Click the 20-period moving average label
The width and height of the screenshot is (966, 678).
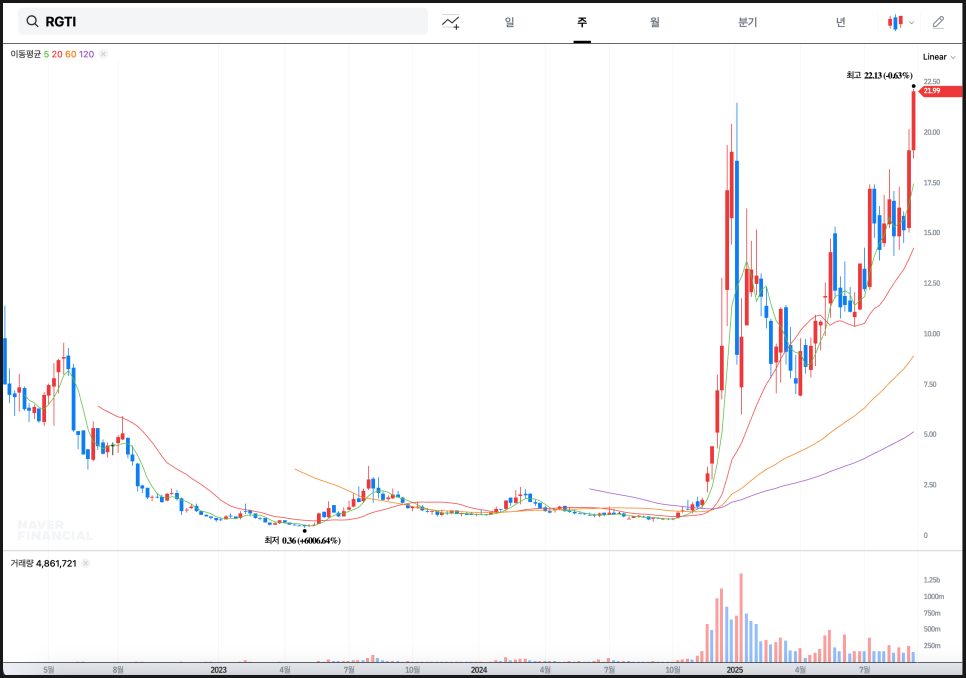point(57,54)
